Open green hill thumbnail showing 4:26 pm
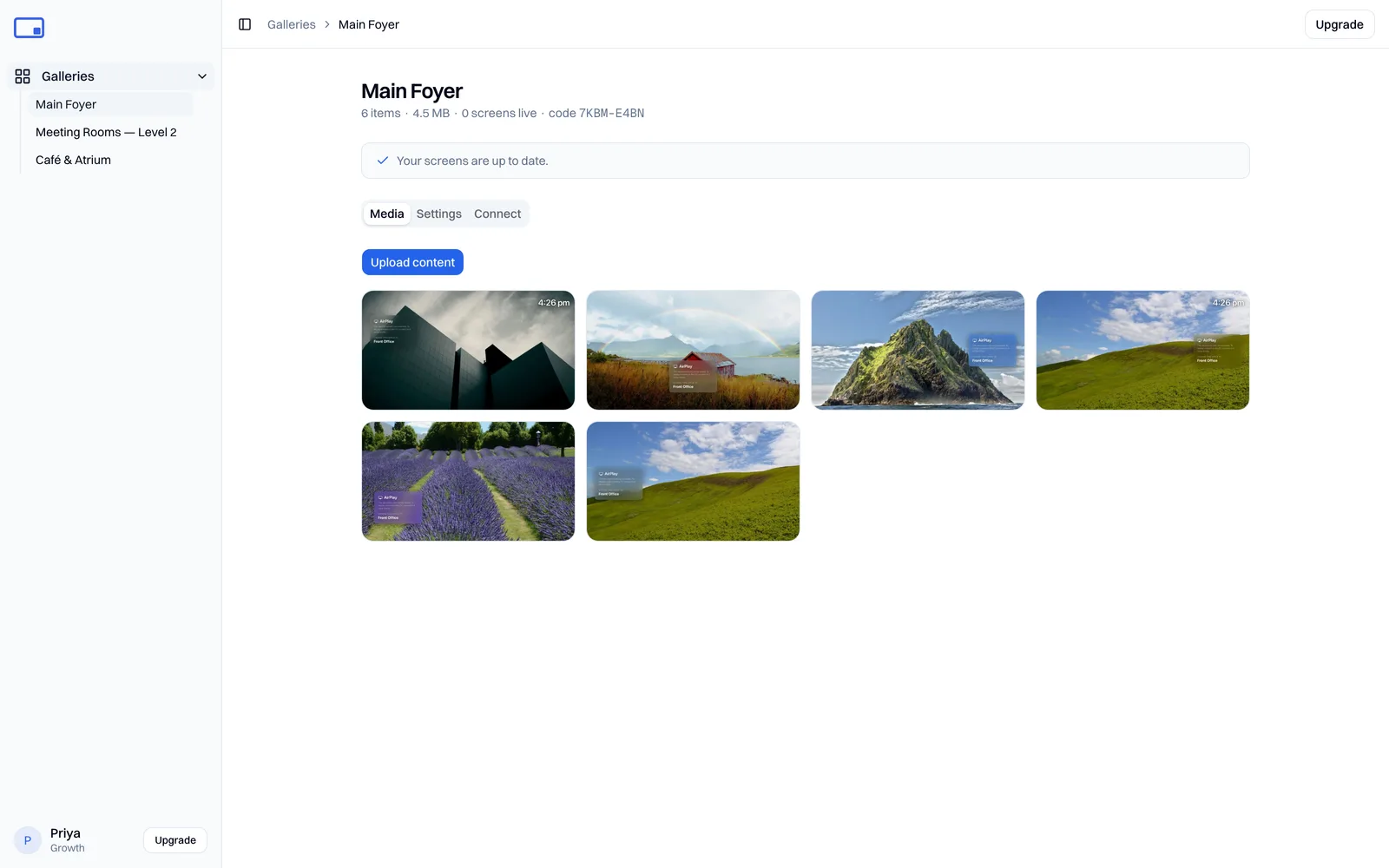The image size is (1389, 868). [x=1142, y=350]
